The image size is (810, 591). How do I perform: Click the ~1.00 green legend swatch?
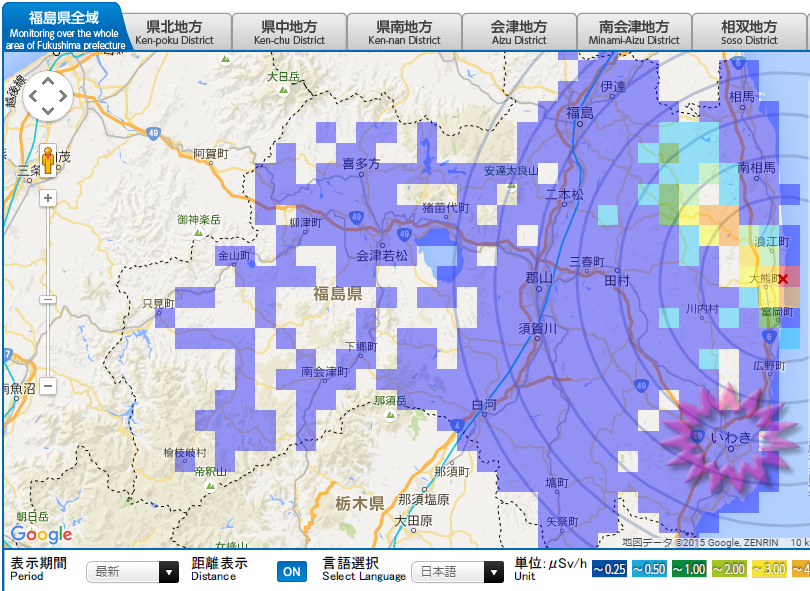tap(689, 569)
